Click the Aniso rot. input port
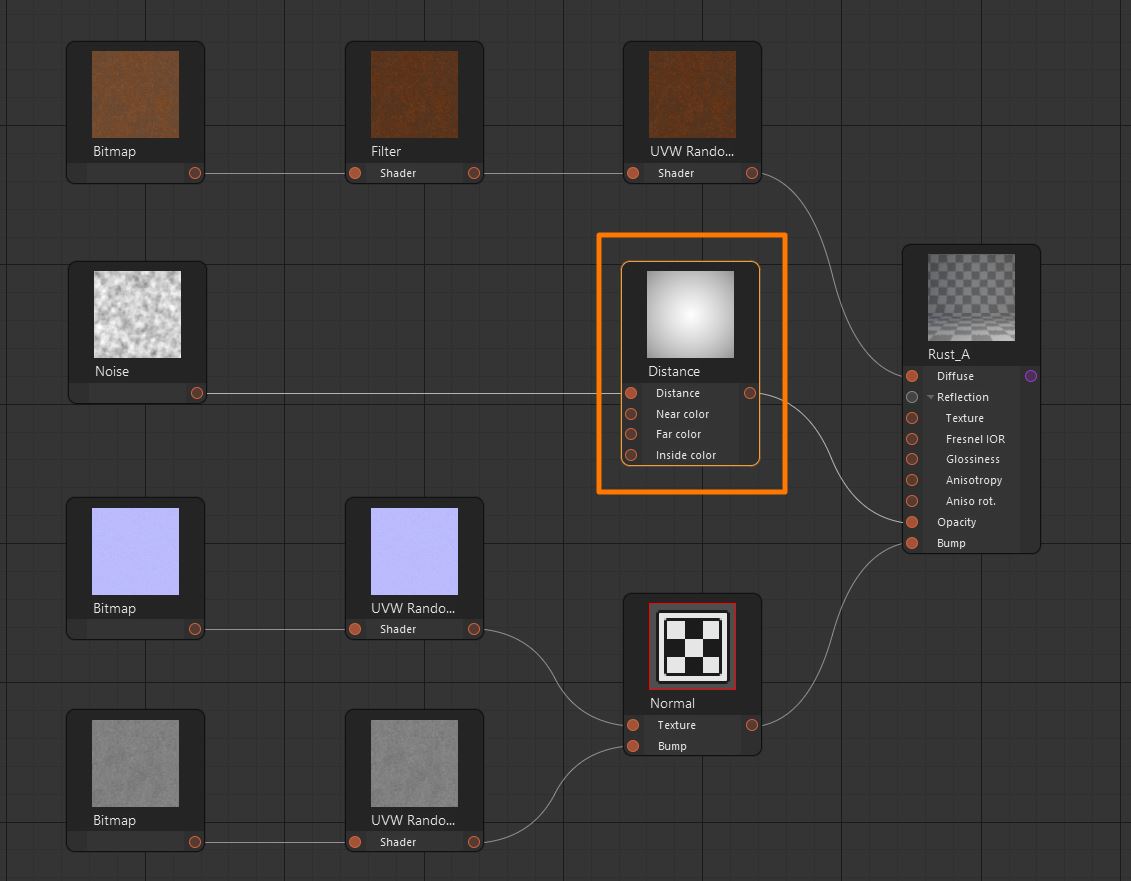1131x881 pixels. [912, 501]
